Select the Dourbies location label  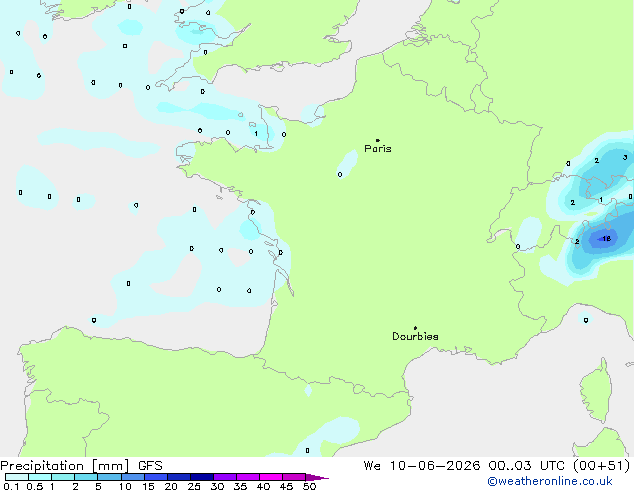[x=415, y=336]
